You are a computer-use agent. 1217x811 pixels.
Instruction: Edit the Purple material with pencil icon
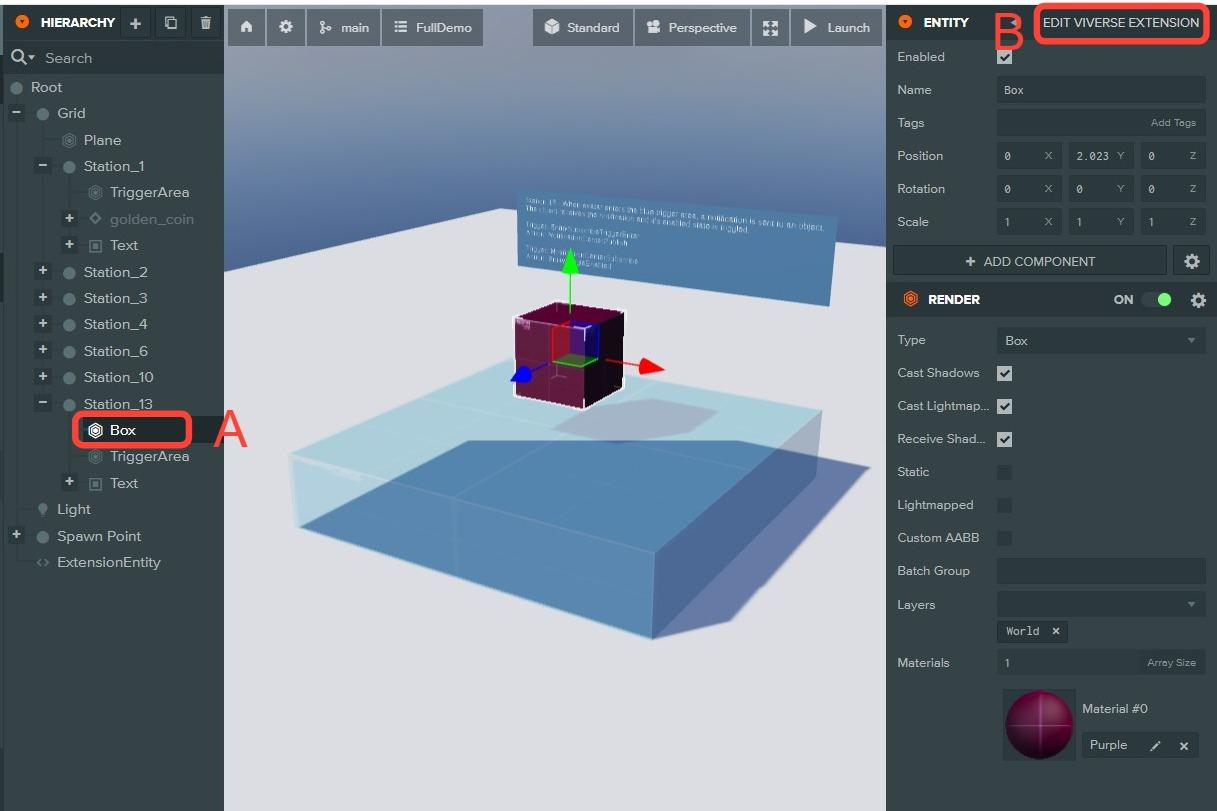pos(1155,746)
